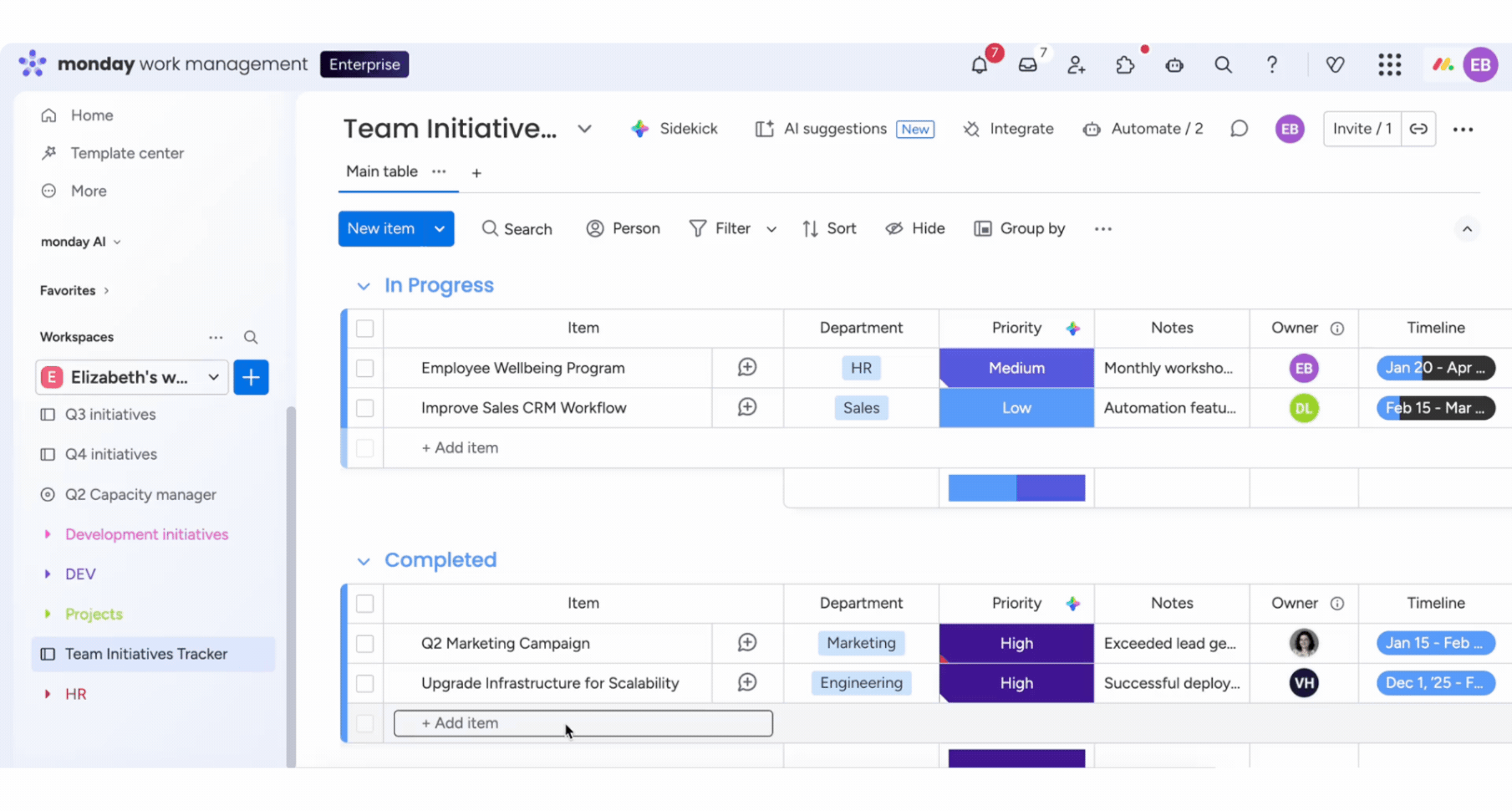The height and width of the screenshot is (811, 1512).
Task: Select all items in Completed group
Action: (365, 604)
